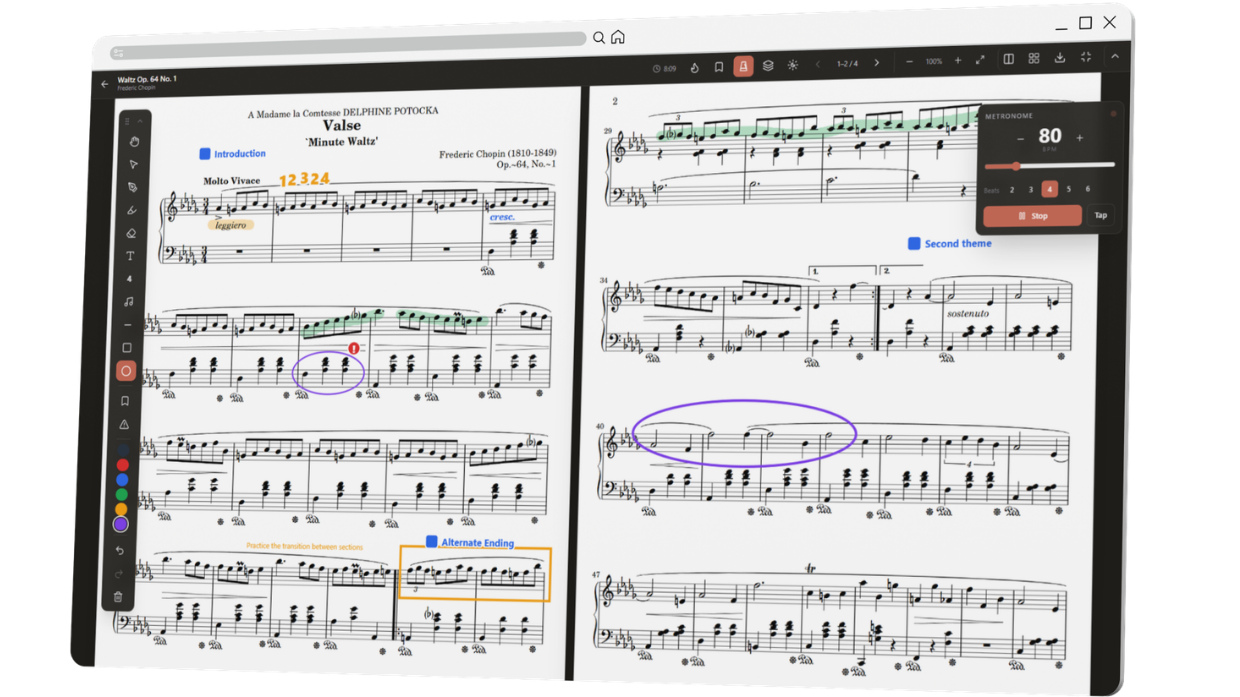
Task: Select the warning triangle marker tool
Action: point(124,424)
